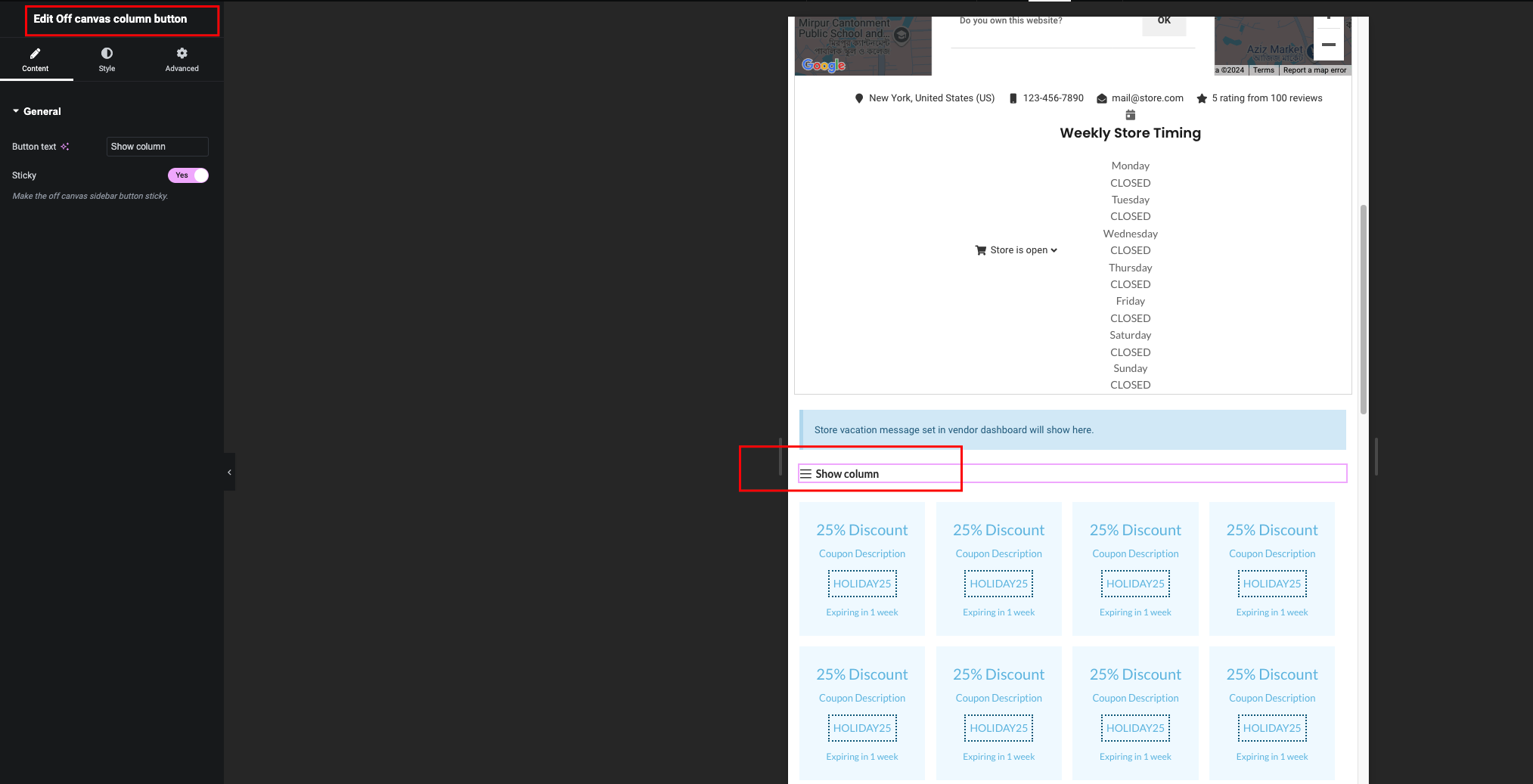This screenshot has height=784, width=1533.
Task: Click the star rating icon
Action: [1202, 98]
